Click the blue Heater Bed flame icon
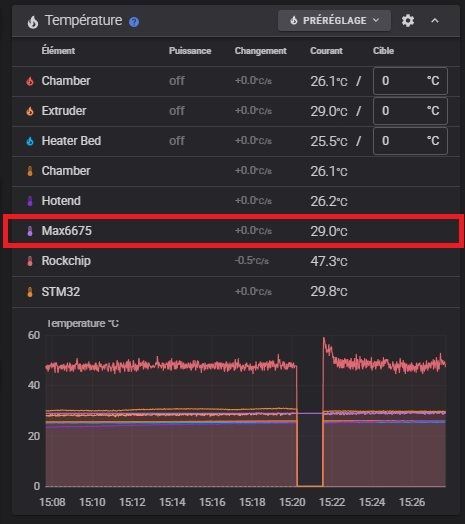This screenshot has width=465, height=524. pos(30,141)
